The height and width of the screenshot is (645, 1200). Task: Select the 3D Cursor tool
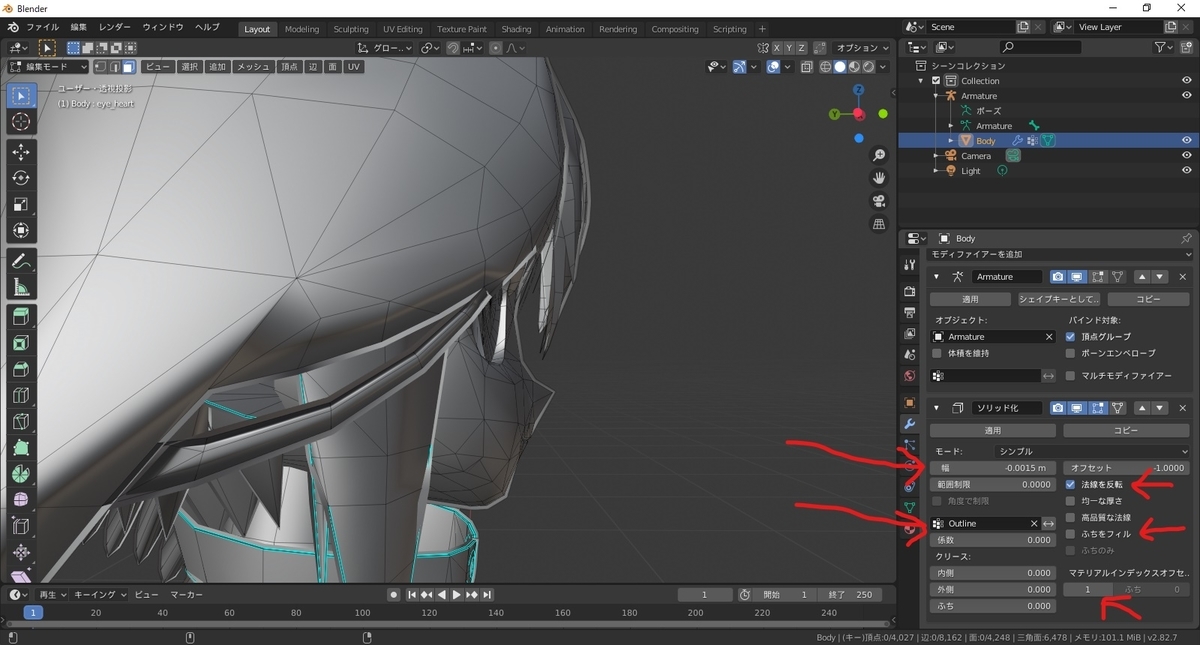[x=21, y=122]
